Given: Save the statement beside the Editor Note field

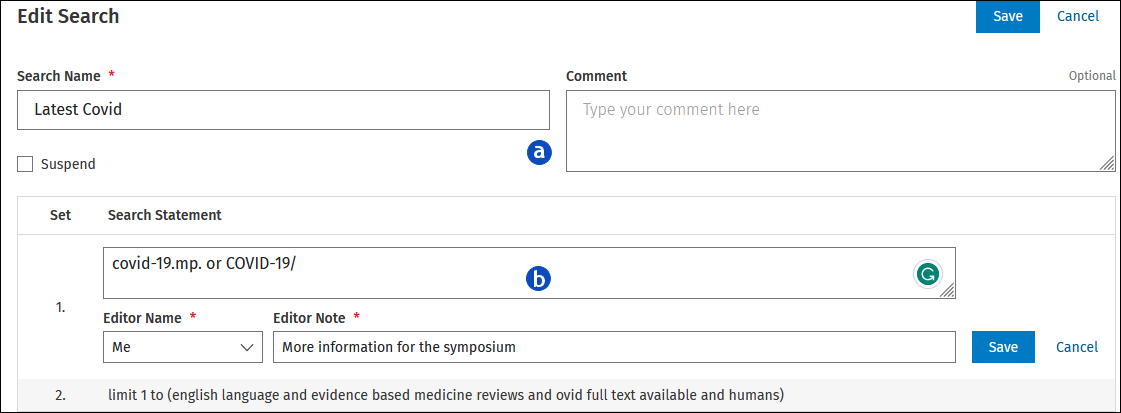Looking at the screenshot, I should pyautogui.click(x=1003, y=347).
